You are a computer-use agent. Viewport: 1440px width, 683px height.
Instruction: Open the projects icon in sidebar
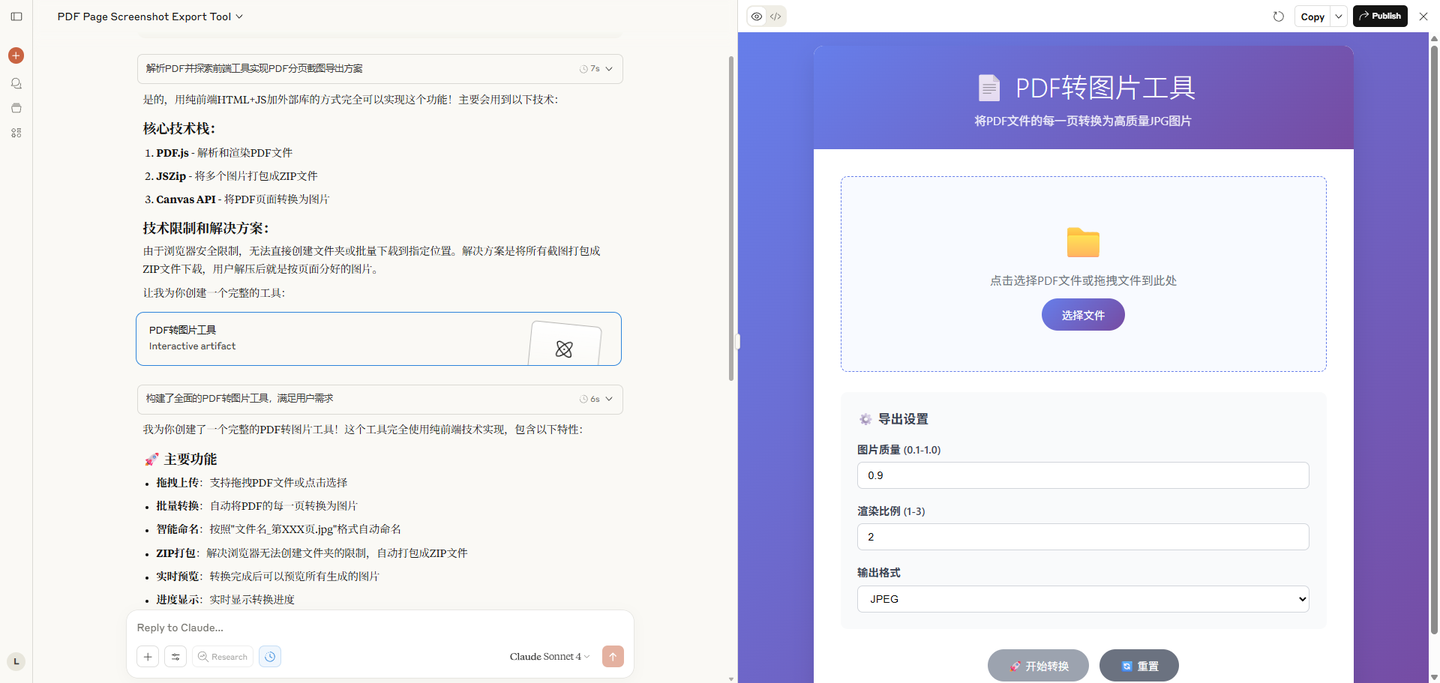[x=16, y=108]
